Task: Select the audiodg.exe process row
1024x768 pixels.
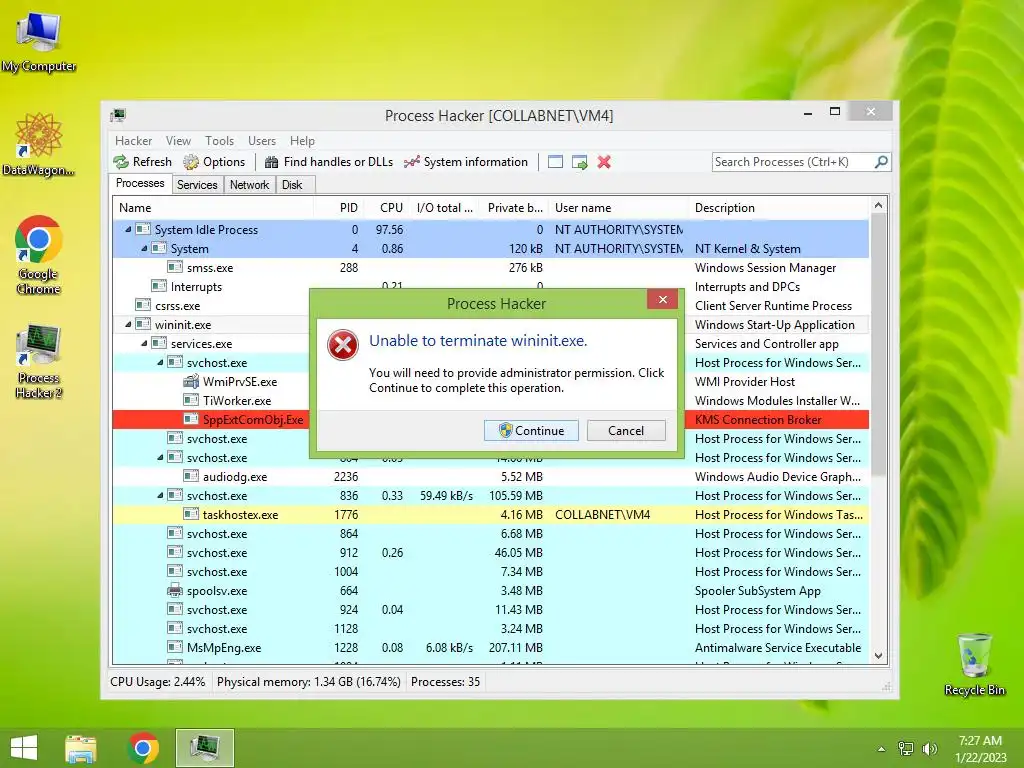Action: point(491,477)
